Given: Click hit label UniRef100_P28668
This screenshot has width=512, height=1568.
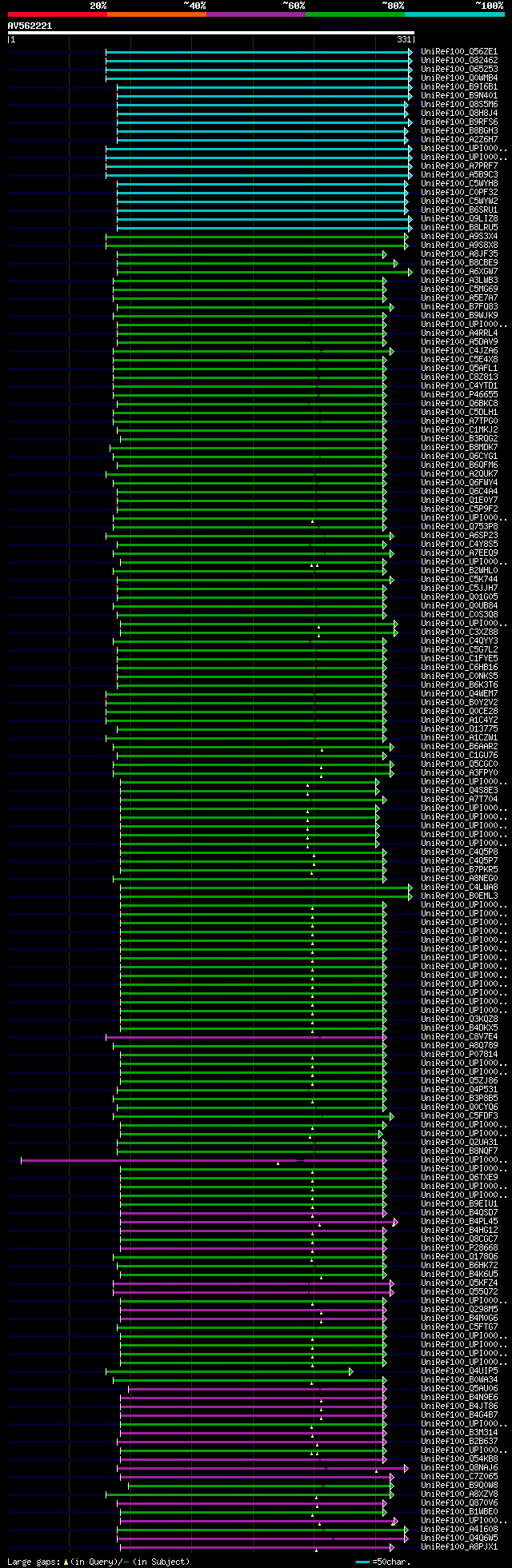Looking at the screenshot, I should tap(459, 1247).
